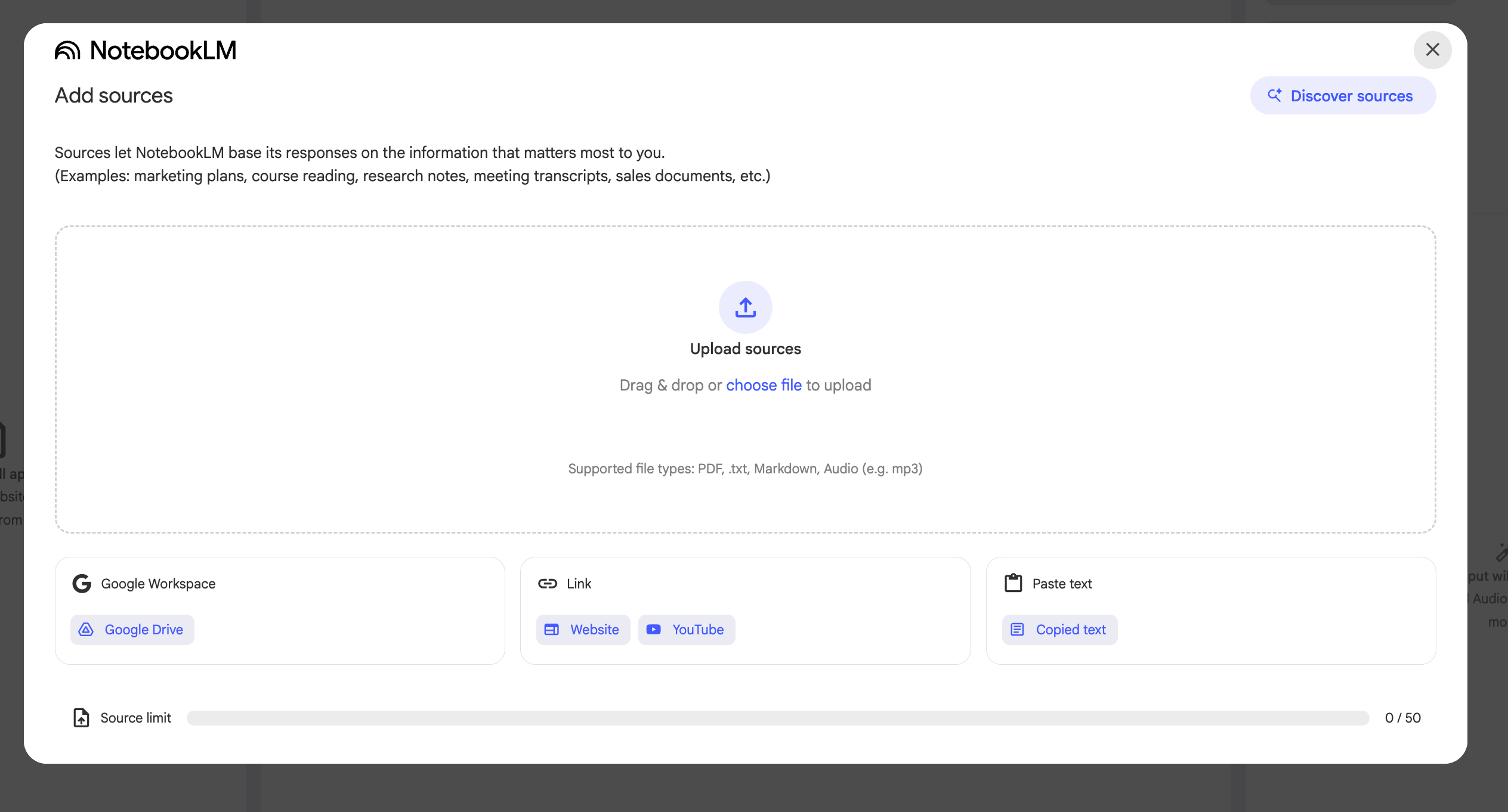Click the Upload sources heading
This screenshot has height=812, width=1508.
[745, 349]
